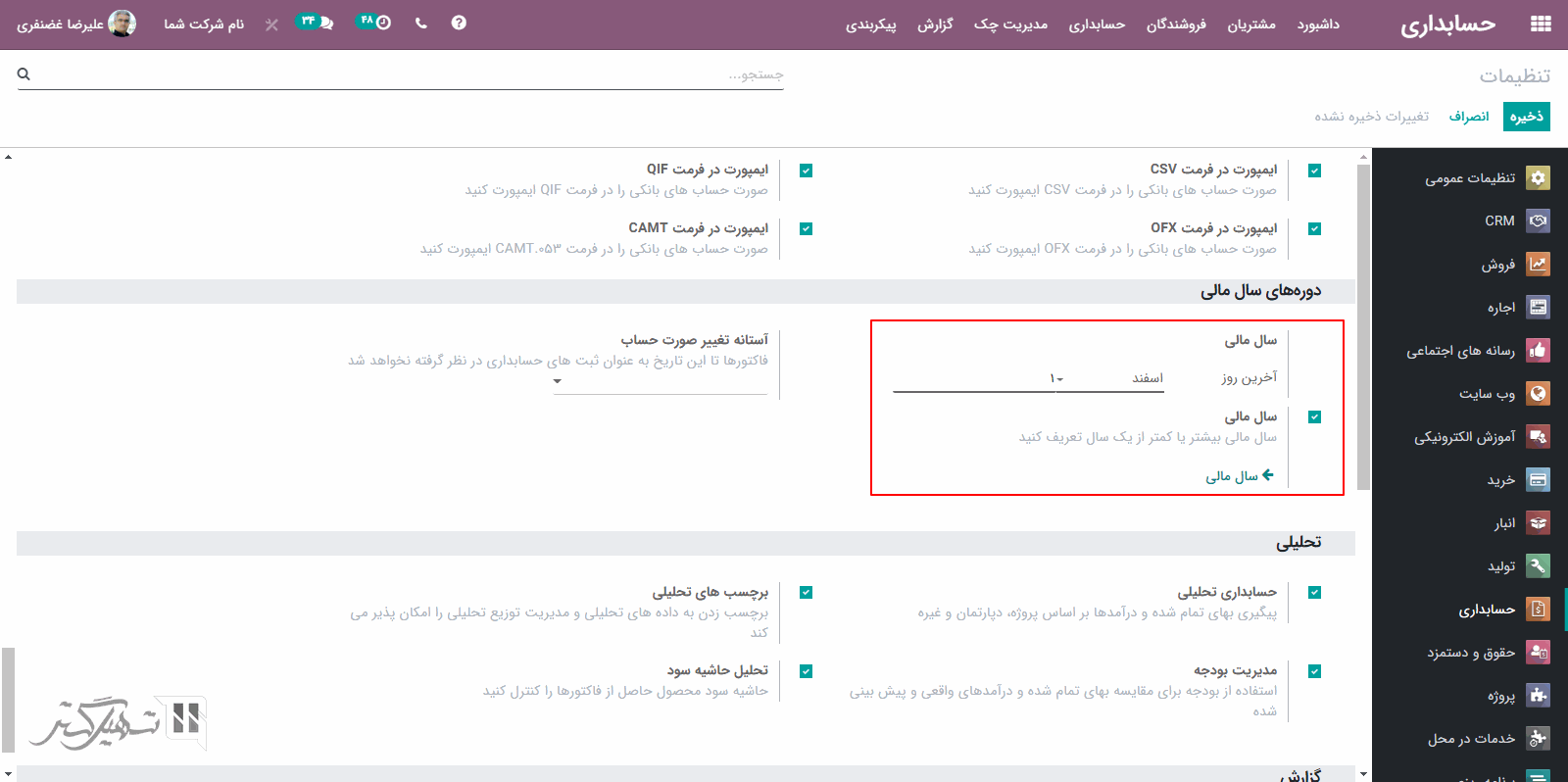Screen dimensions: 1568x782
Task: Toggle حسابداری تحلیلی checkbox
Action: tap(1314, 593)
